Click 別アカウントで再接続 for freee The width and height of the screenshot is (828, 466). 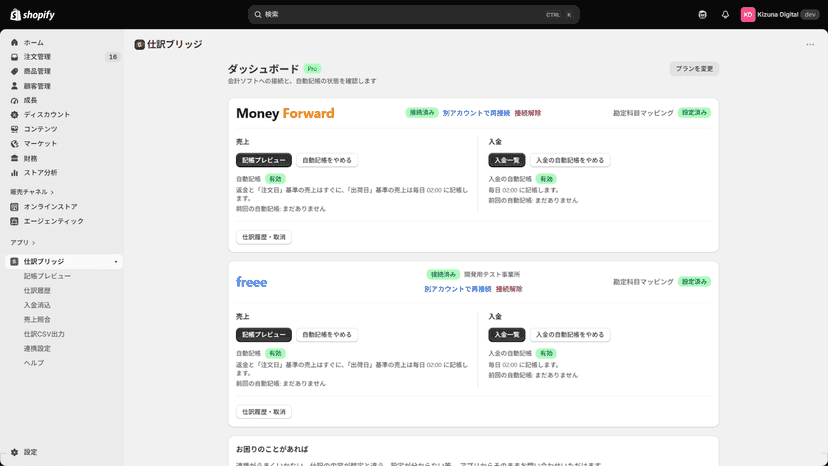pos(458,289)
